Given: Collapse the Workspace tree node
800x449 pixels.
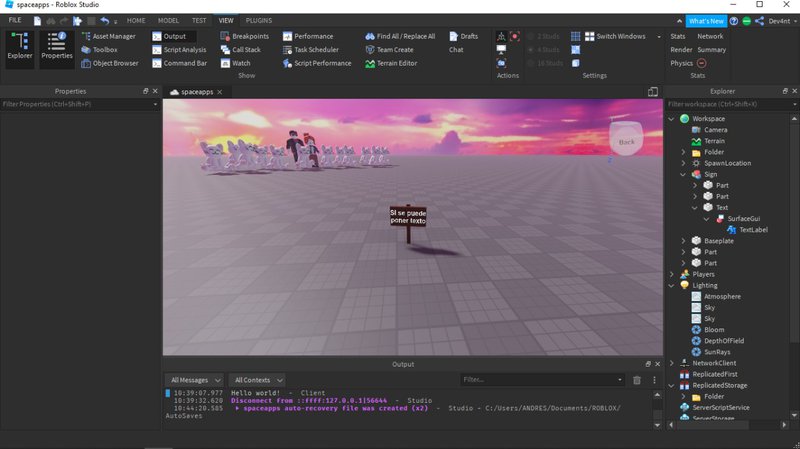Looking at the screenshot, I should coord(671,118).
